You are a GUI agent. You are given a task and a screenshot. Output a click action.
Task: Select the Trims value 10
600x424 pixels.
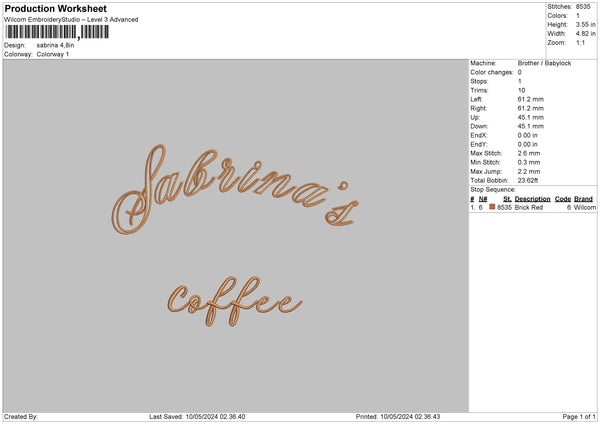tap(521, 90)
